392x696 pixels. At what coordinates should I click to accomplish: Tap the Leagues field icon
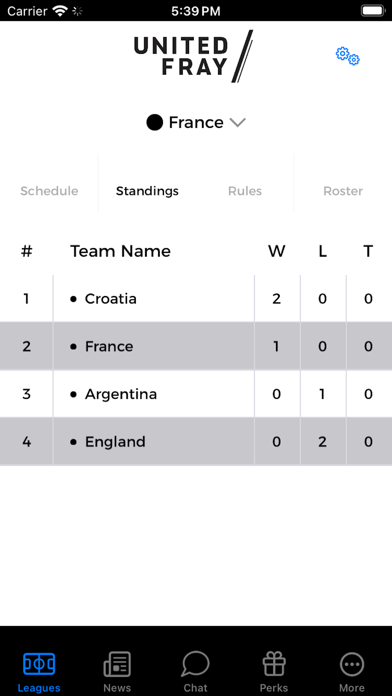coord(39,664)
